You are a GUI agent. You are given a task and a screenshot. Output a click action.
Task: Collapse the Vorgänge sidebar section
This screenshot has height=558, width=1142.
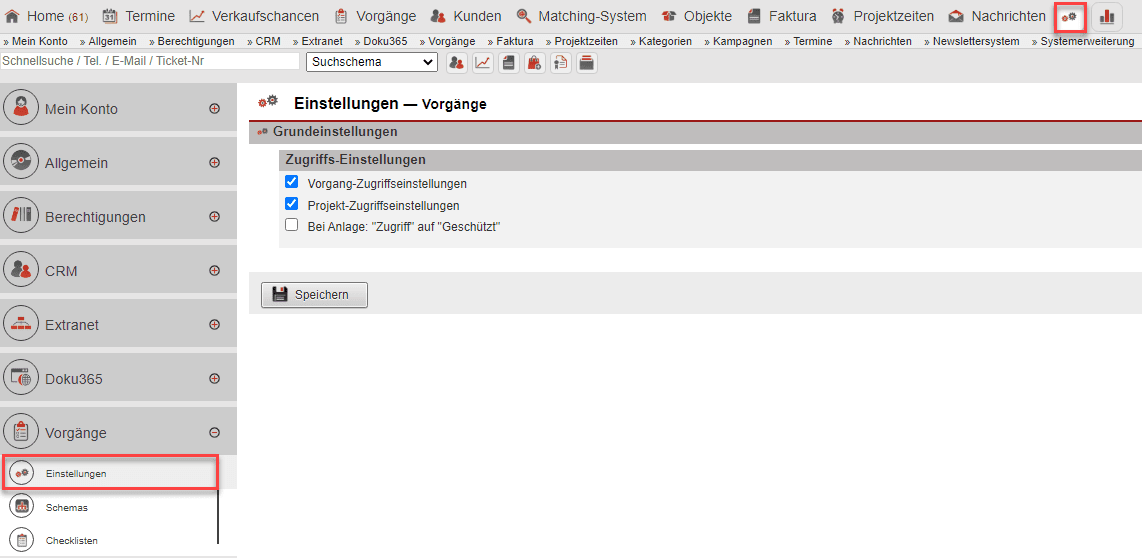tap(214, 433)
